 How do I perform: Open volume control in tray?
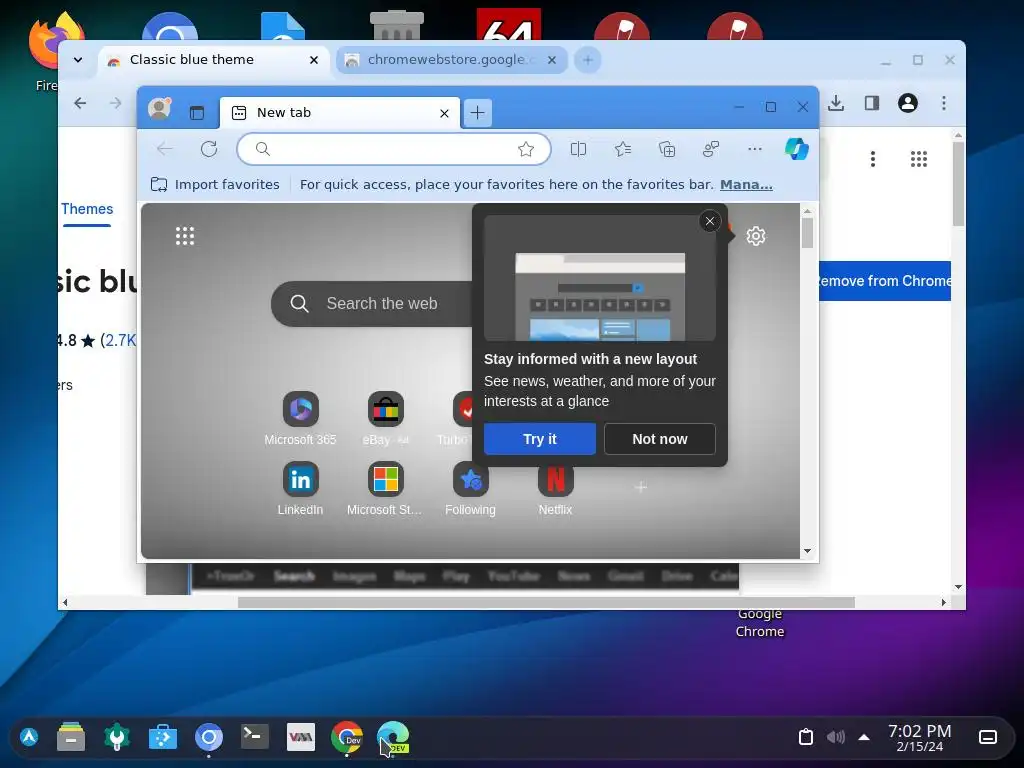[x=835, y=737]
